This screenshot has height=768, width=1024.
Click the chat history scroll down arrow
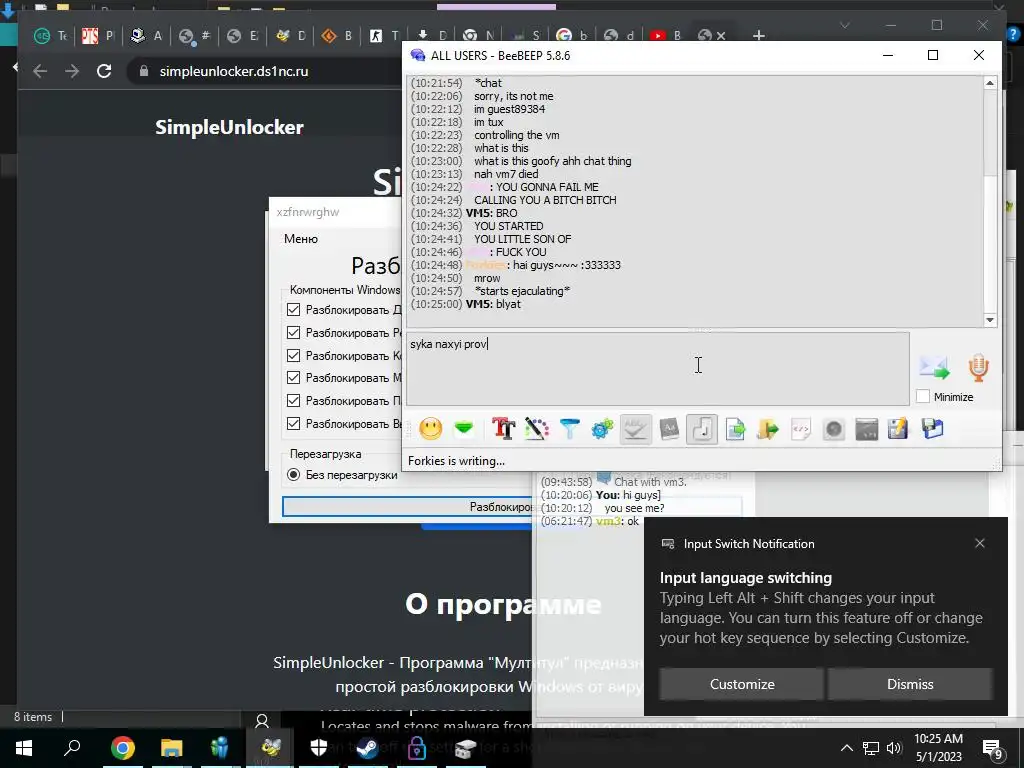(x=990, y=320)
